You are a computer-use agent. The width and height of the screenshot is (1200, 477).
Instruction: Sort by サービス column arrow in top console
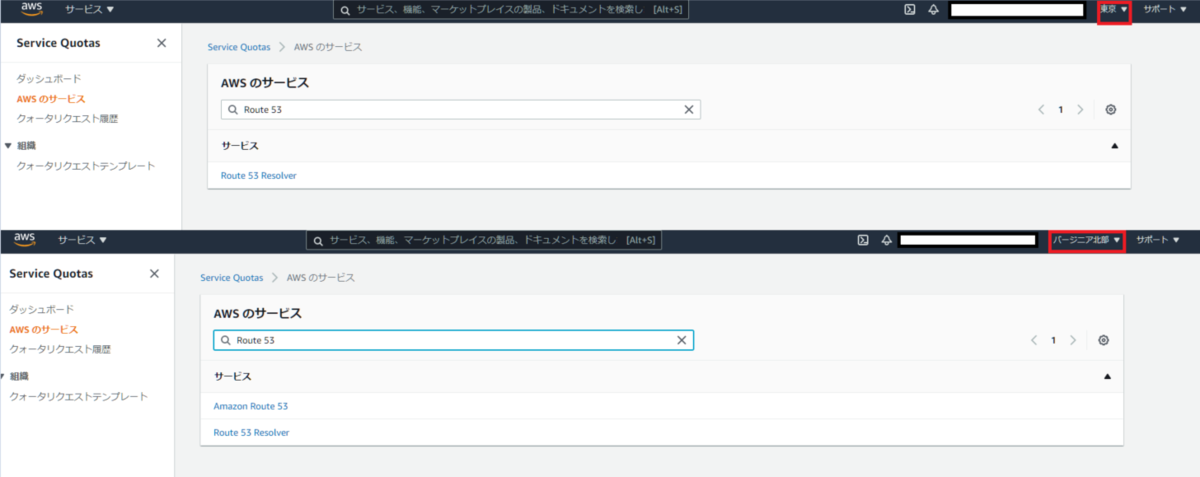click(x=1114, y=146)
